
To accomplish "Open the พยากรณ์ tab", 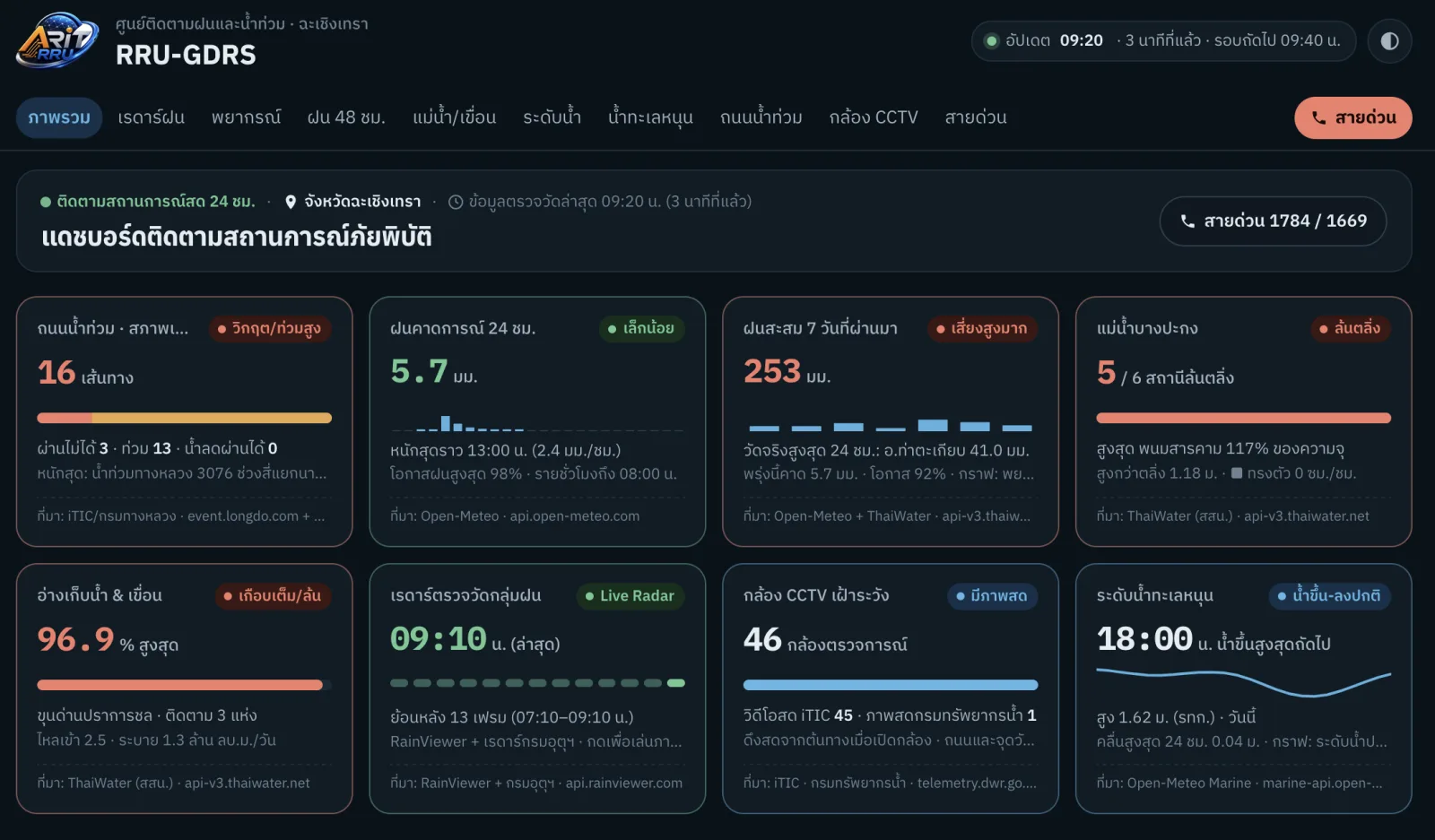I will (246, 117).
